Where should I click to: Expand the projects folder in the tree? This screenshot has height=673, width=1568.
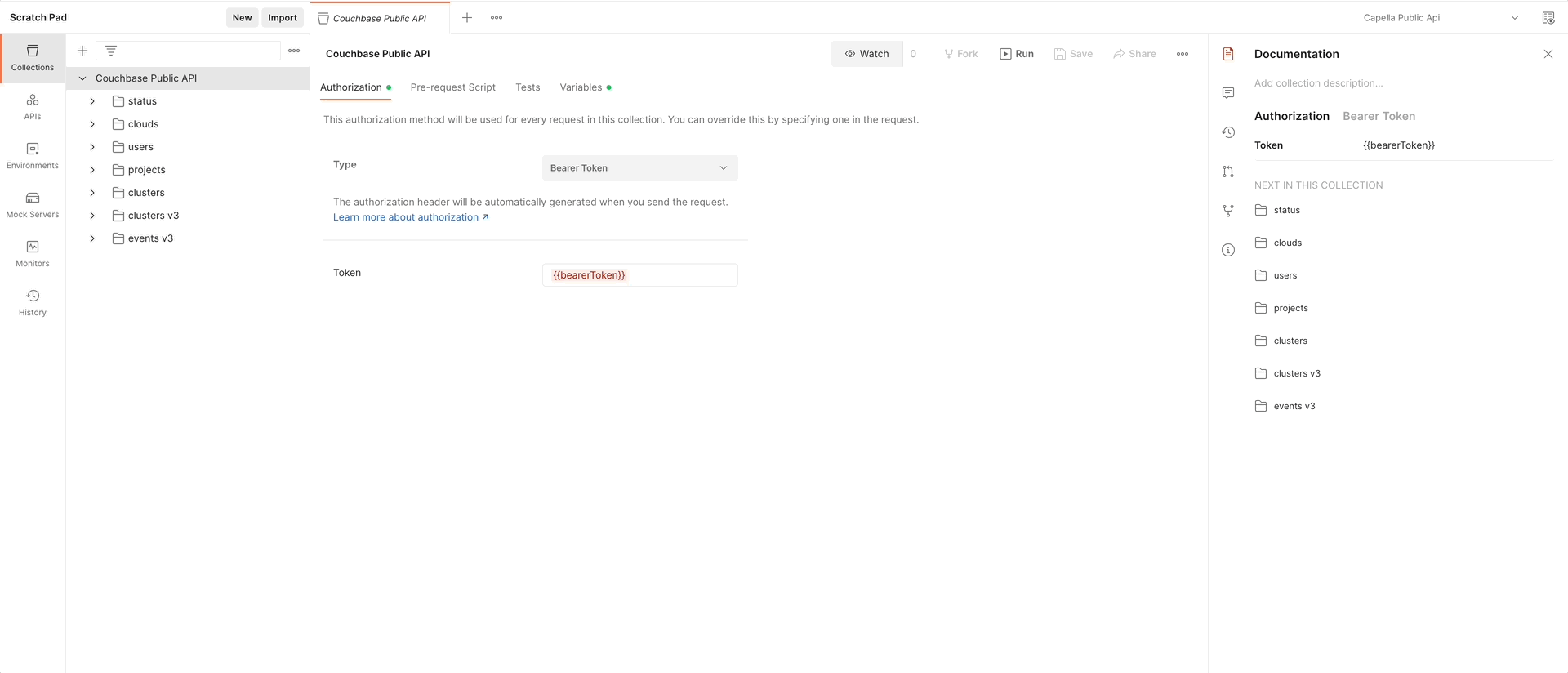click(92, 170)
